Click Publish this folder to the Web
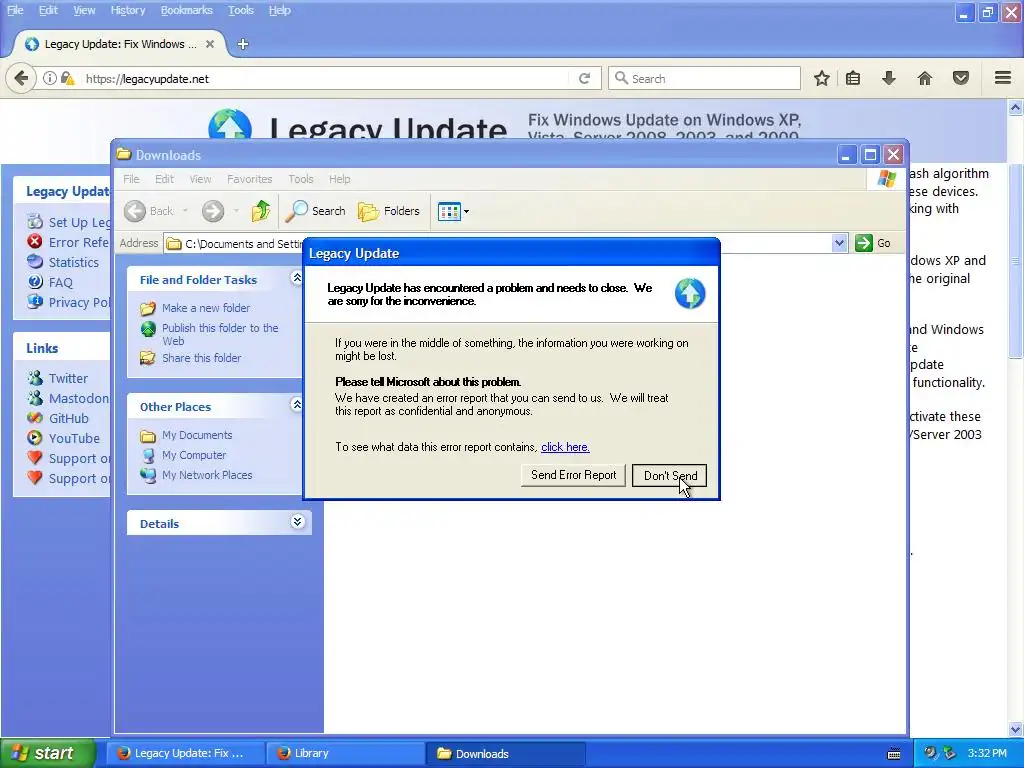 click(x=220, y=334)
